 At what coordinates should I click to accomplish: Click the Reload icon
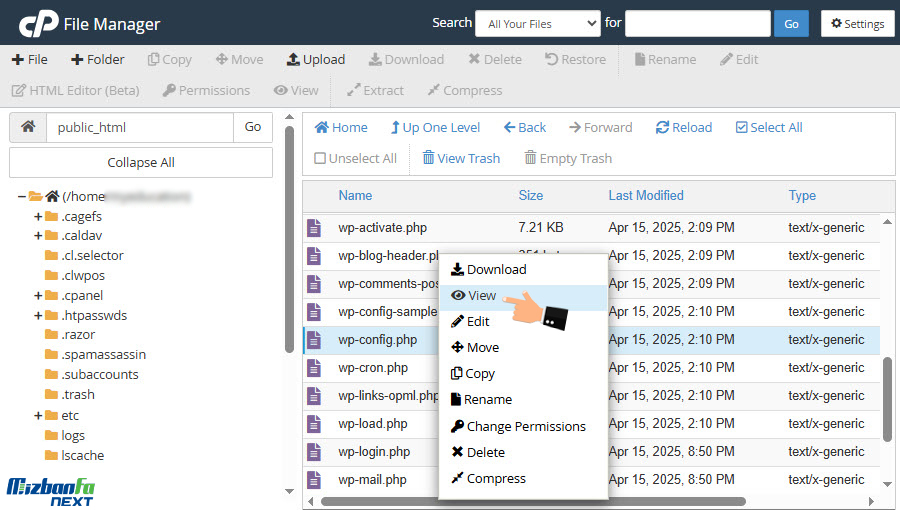pyautogui.click(x=662, y=128)
